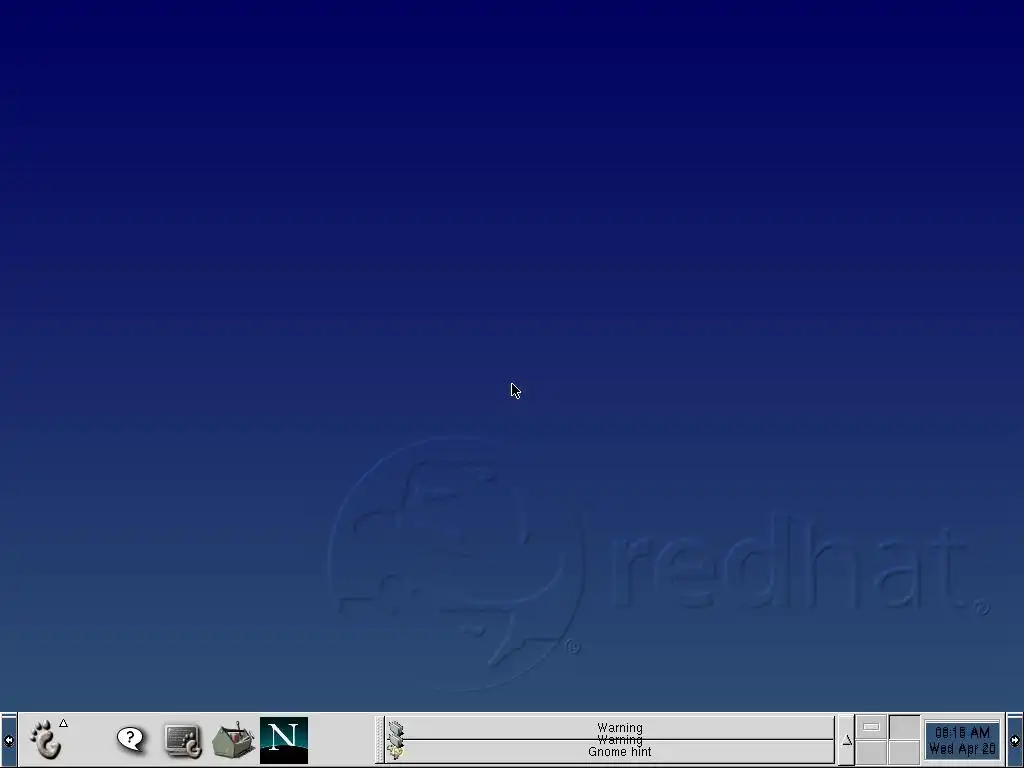Screen dimensions: 1024x768
Task: Launch Netscape Navigator from the panel
Action: click(x=283, y=740)
